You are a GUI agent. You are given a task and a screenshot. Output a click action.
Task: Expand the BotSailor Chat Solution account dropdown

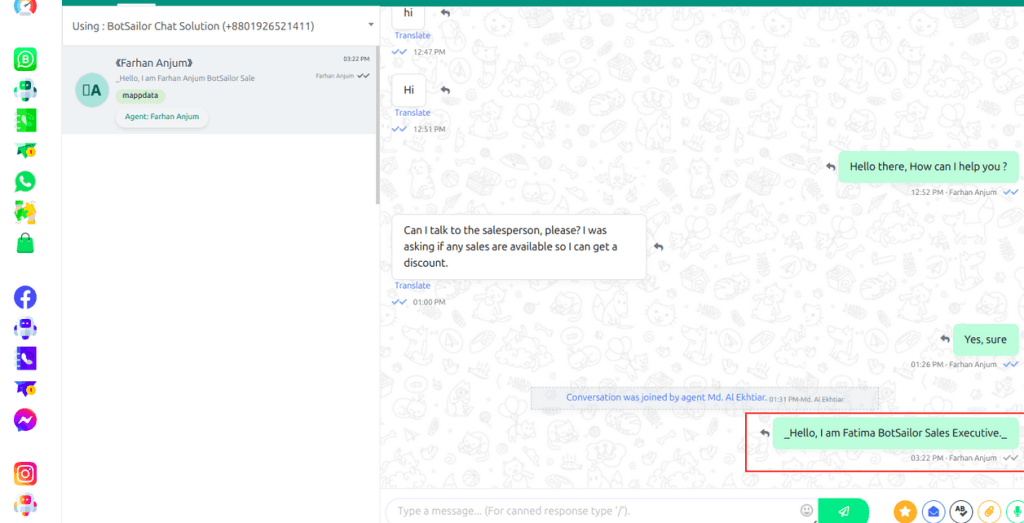[x=371, y=24]
